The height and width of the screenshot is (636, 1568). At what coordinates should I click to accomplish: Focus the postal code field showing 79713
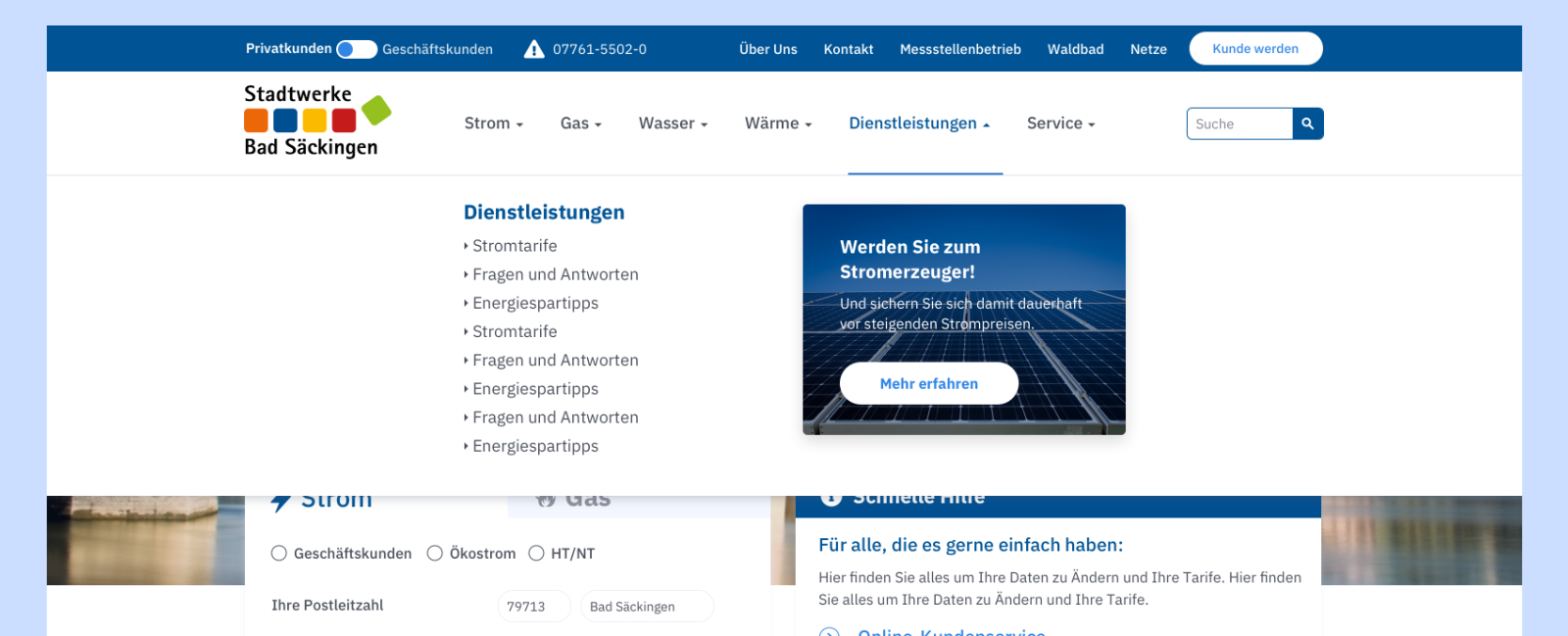(x=533, y=607)
